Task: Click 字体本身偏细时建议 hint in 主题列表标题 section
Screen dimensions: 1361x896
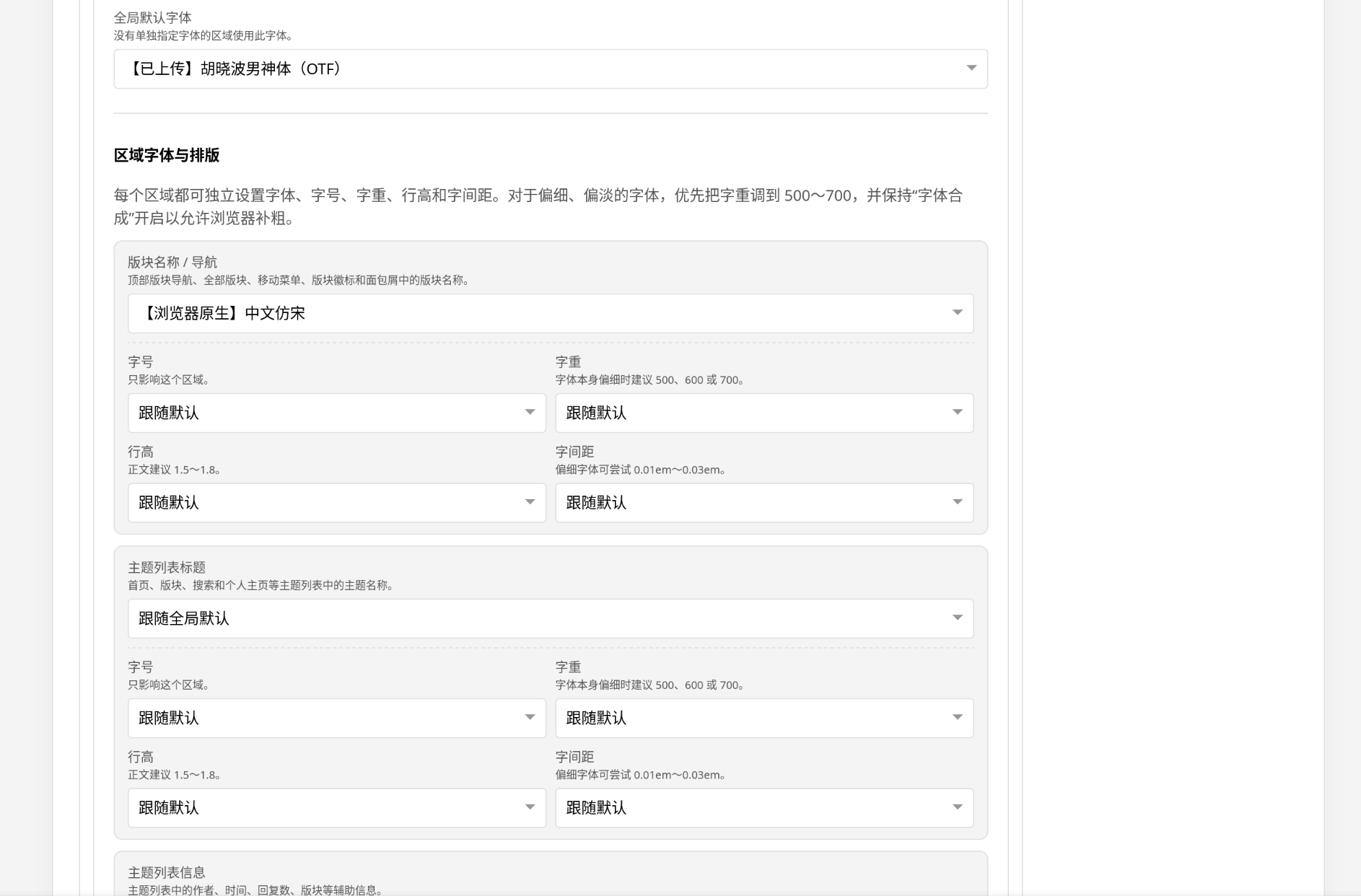Action: [650, 685]
